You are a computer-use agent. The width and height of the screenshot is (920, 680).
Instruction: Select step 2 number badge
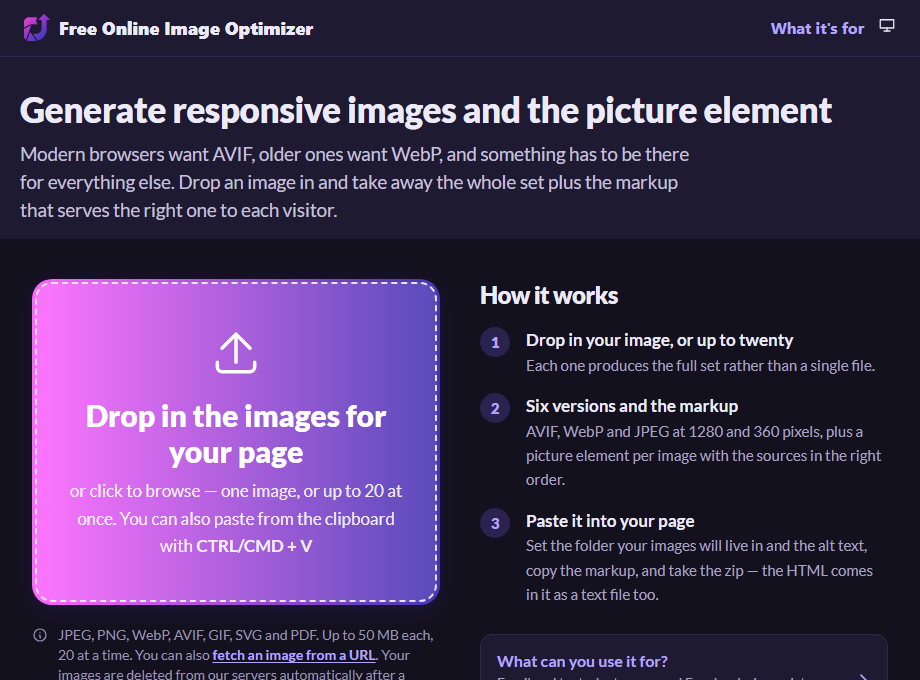[x=495, y=408]
